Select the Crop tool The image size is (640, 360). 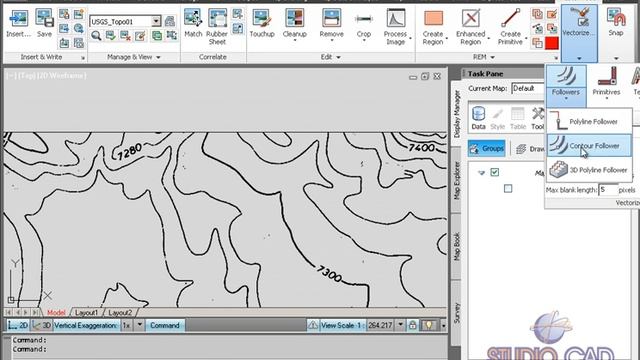tap(363, 24)
